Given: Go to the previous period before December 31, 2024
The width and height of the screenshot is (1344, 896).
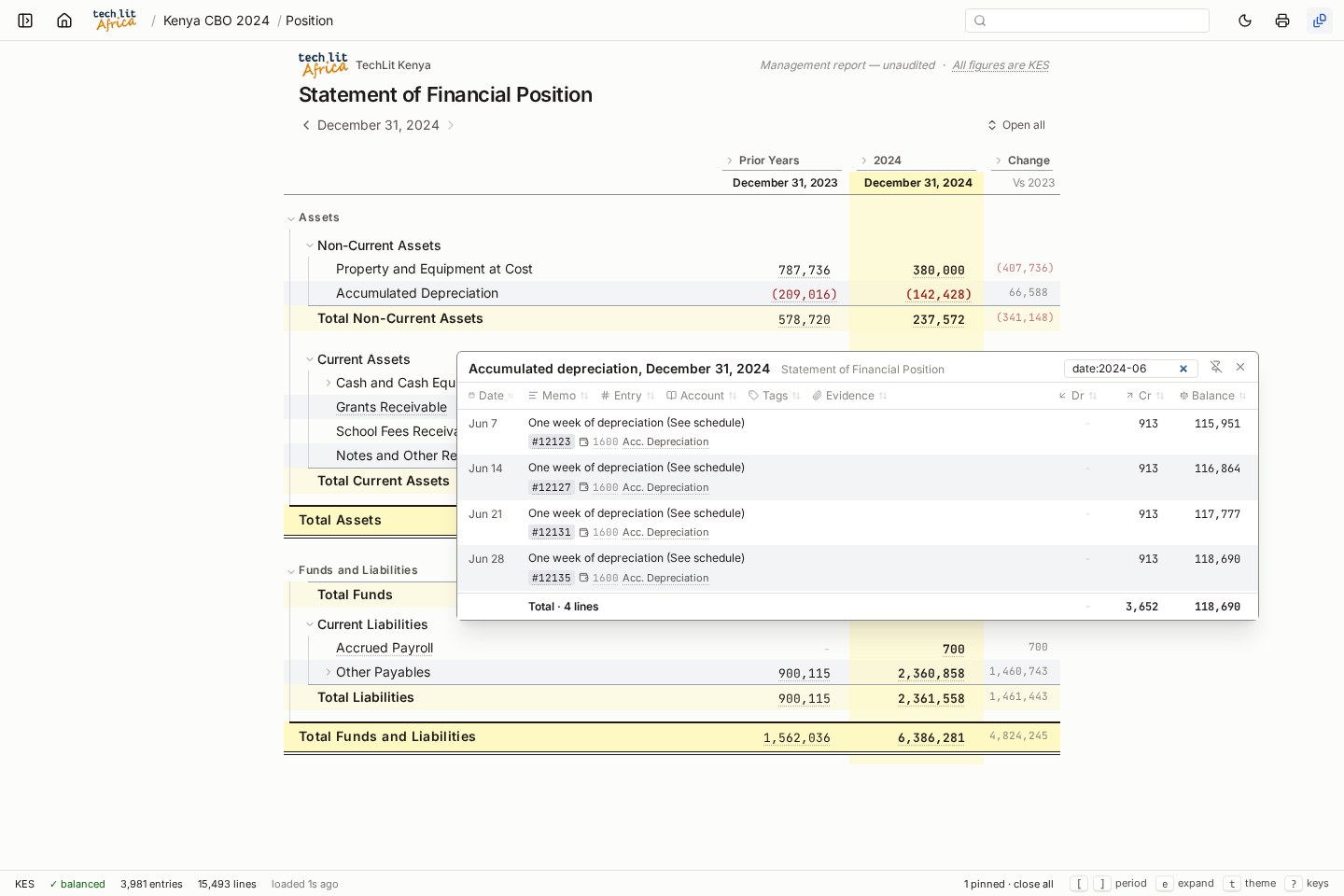Looking at the screenshot, I should [x=306, y=125].
